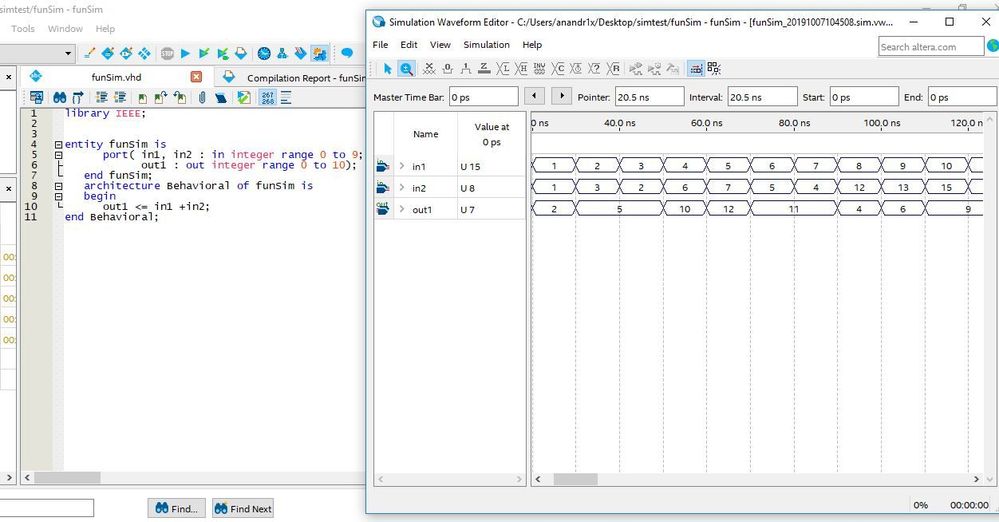Select the Zoom tool in waveform toolbar
Viewport: 999px width, 522px height.
point(407,68)
